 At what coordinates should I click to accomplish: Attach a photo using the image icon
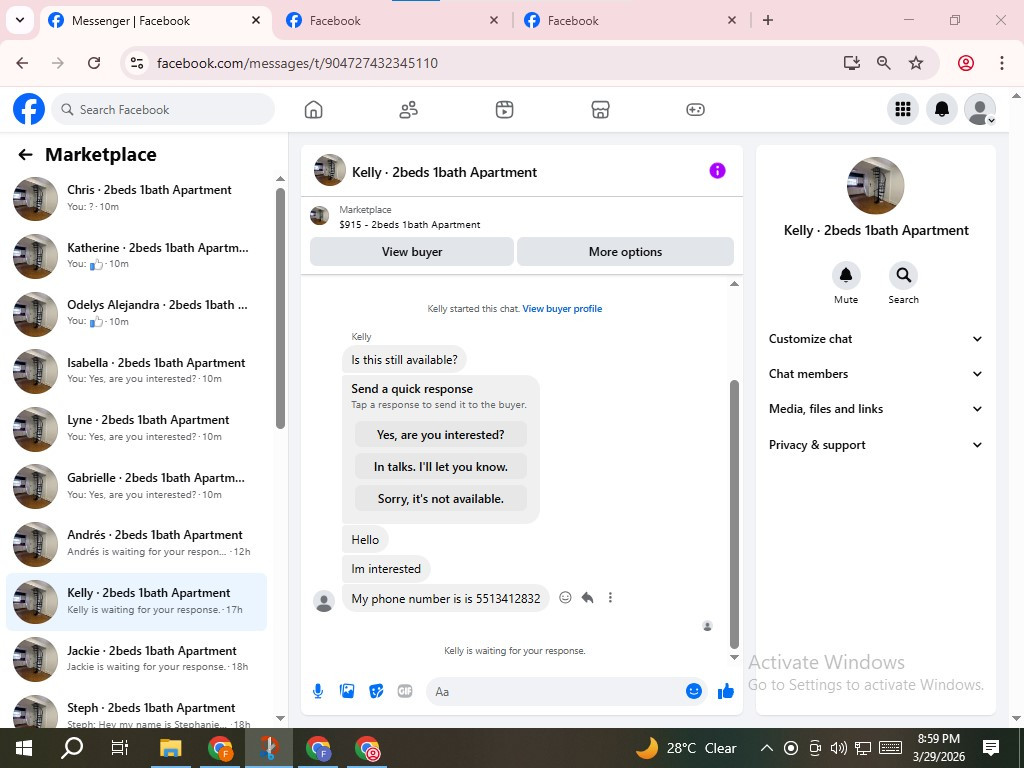click(347, 691)
